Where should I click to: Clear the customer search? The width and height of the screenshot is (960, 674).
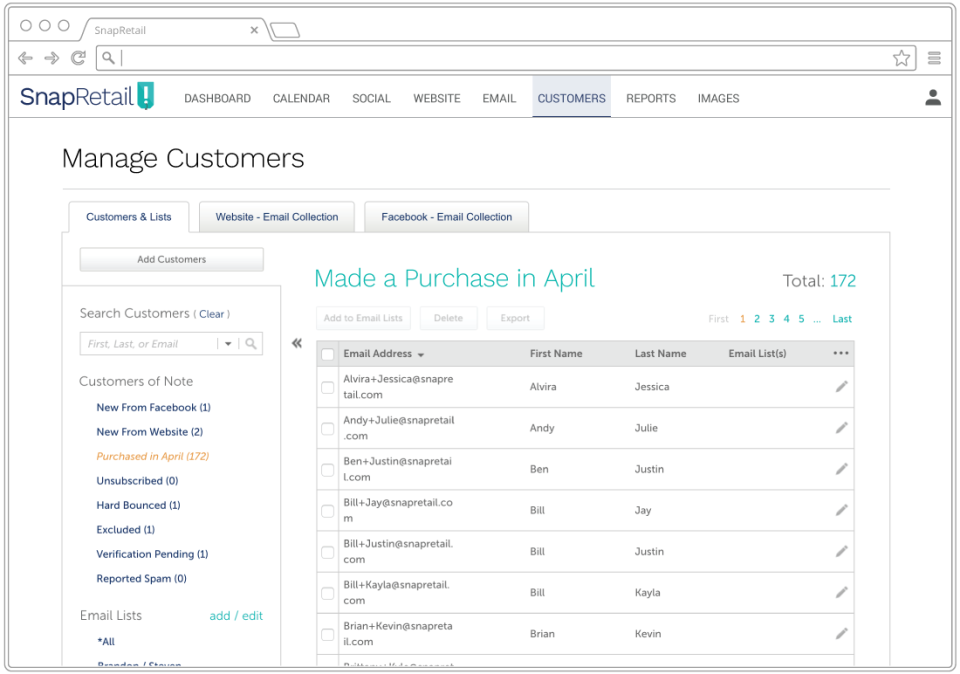point(211,314)
